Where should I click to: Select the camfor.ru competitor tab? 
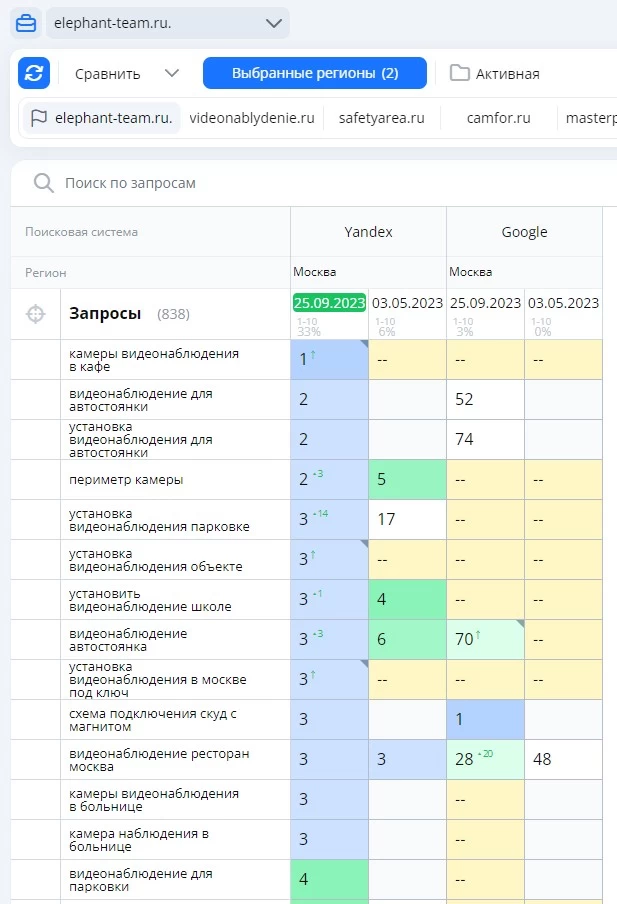pyautogui.click(x=498, y=118)
